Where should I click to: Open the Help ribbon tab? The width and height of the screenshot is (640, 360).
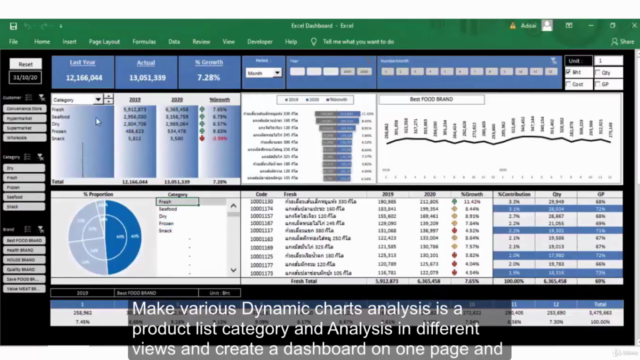click(291, 42)
